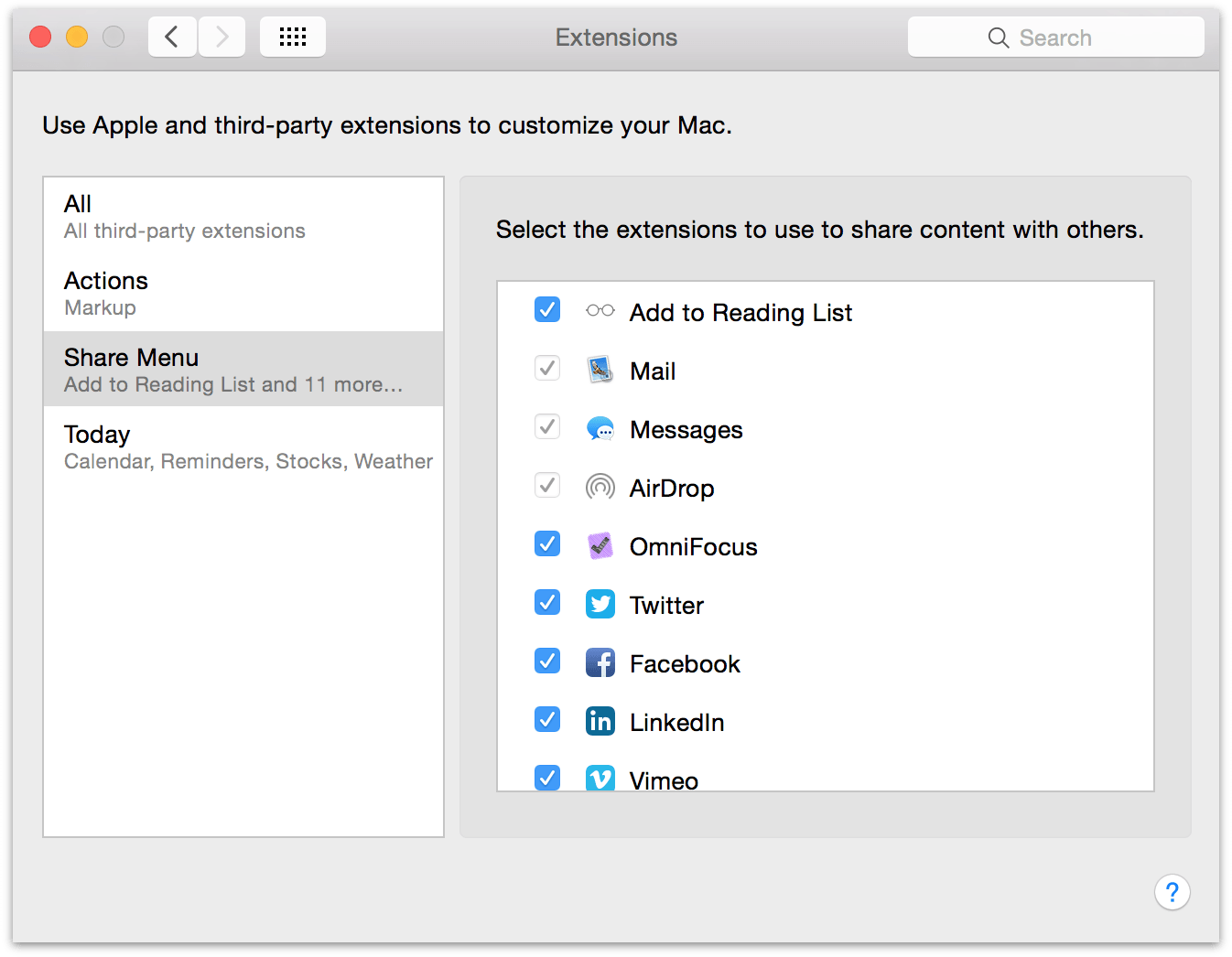This screenshot has width=1232, height=957.
Task: Go back with the left arrow
Action: point(172,37)
